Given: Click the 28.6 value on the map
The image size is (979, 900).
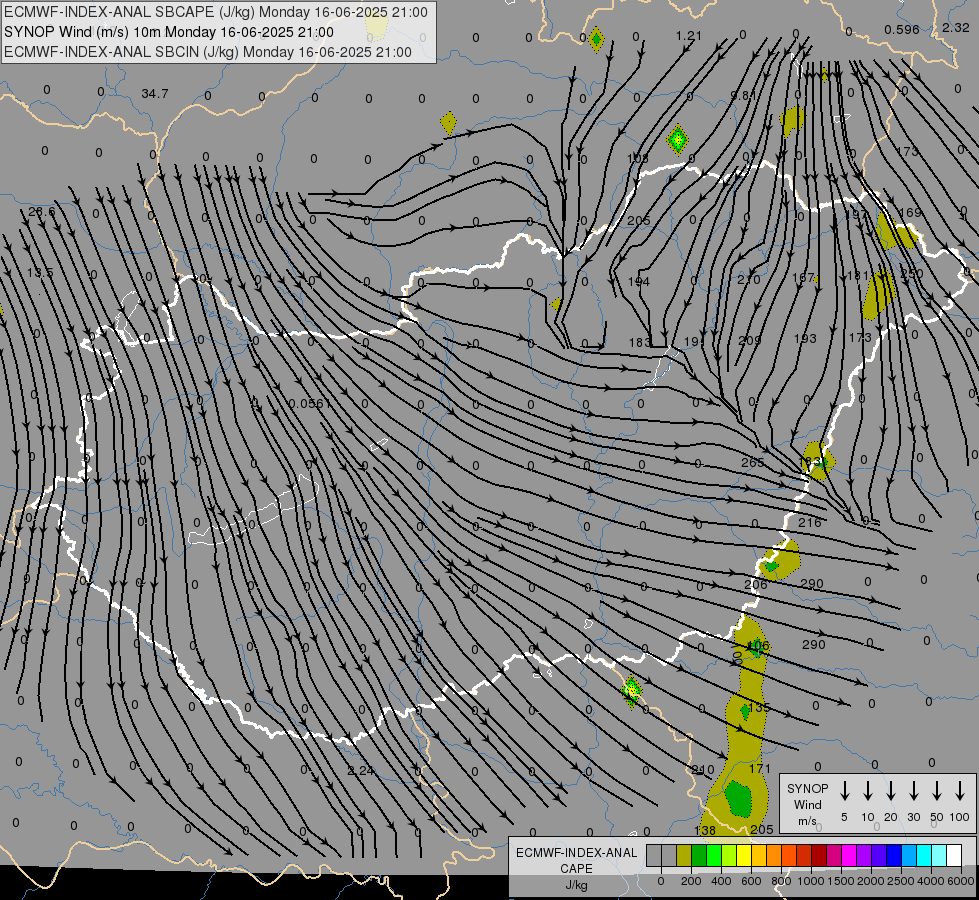Looking at the screenshot, I should tap(41, 212).
